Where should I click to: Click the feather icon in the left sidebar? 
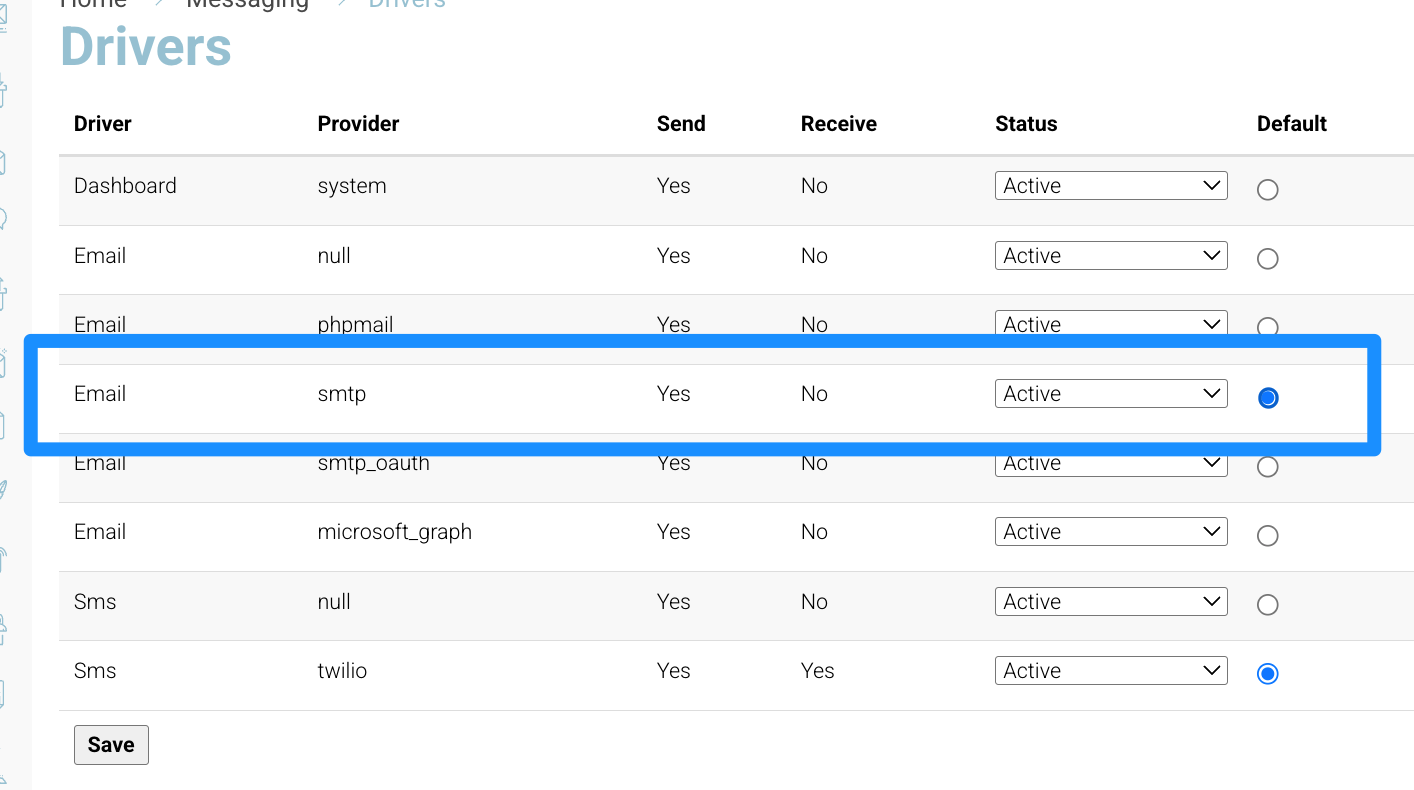[3, 490]
